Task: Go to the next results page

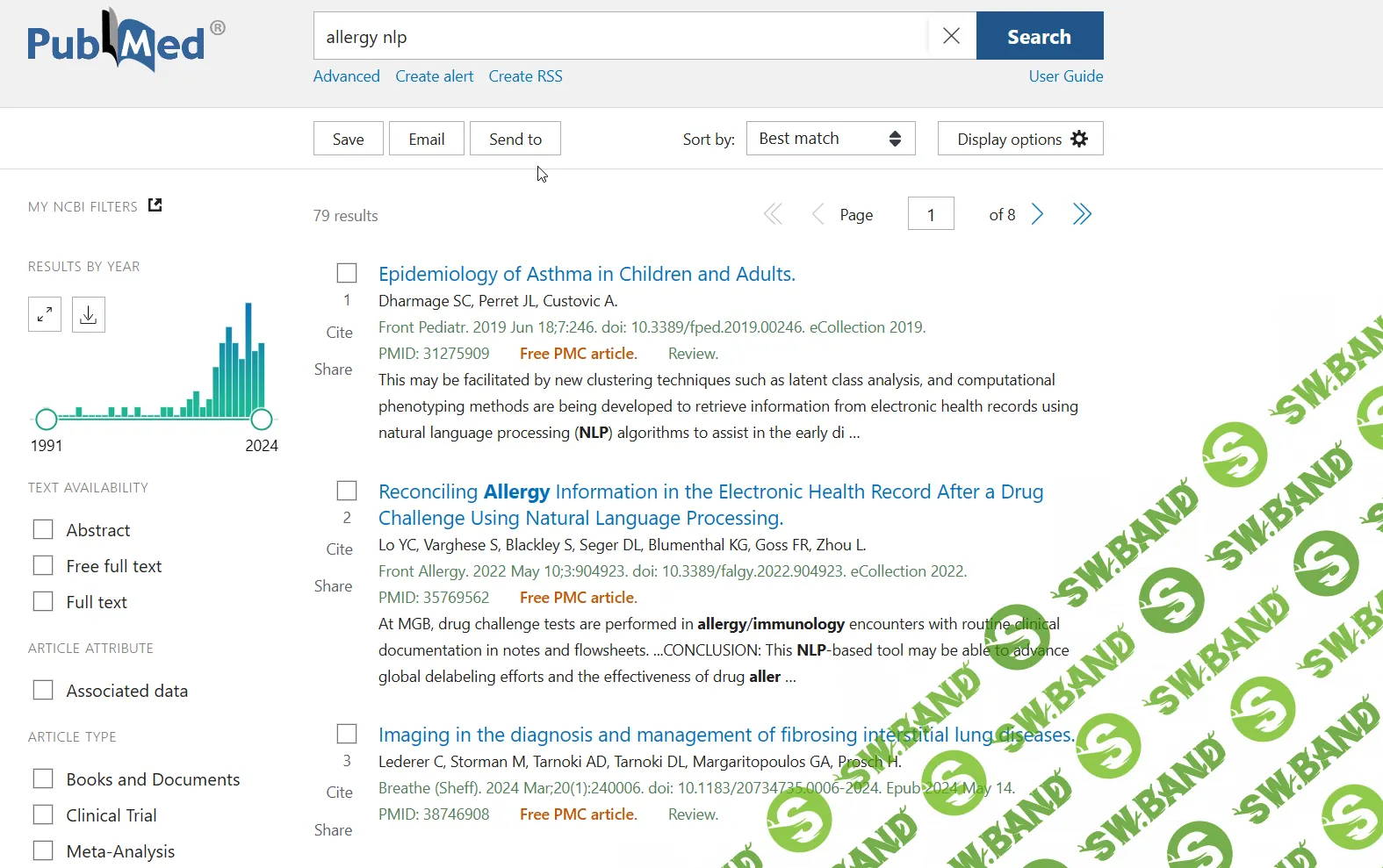Action: click(x=1037, y=214)
